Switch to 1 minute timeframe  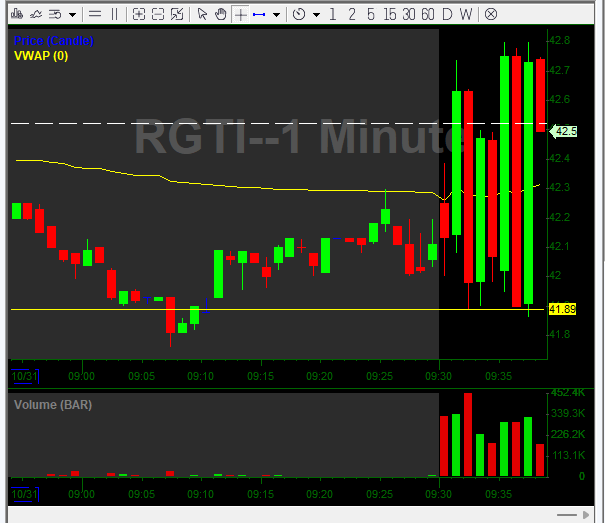[333, 15]
